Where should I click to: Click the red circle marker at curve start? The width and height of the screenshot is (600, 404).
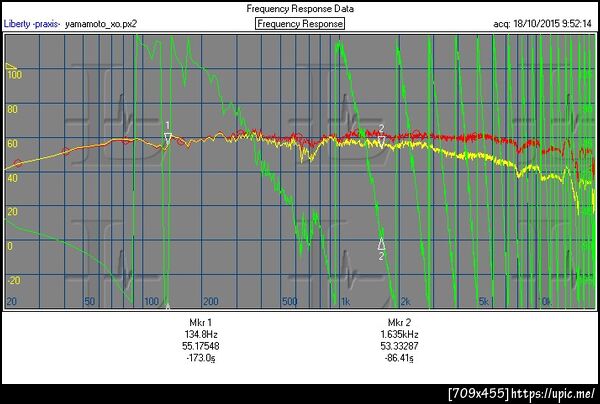pos(18,163)
